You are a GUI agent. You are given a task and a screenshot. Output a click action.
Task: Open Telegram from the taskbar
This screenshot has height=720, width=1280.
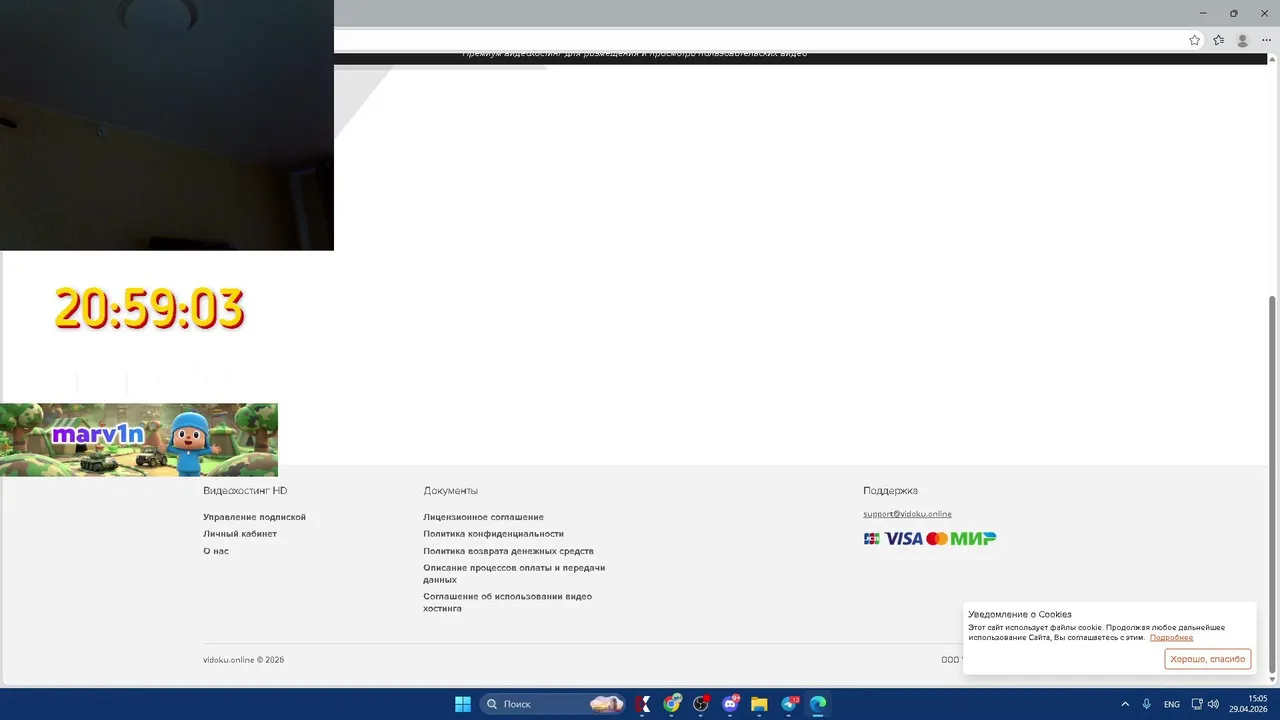[789, 704]
